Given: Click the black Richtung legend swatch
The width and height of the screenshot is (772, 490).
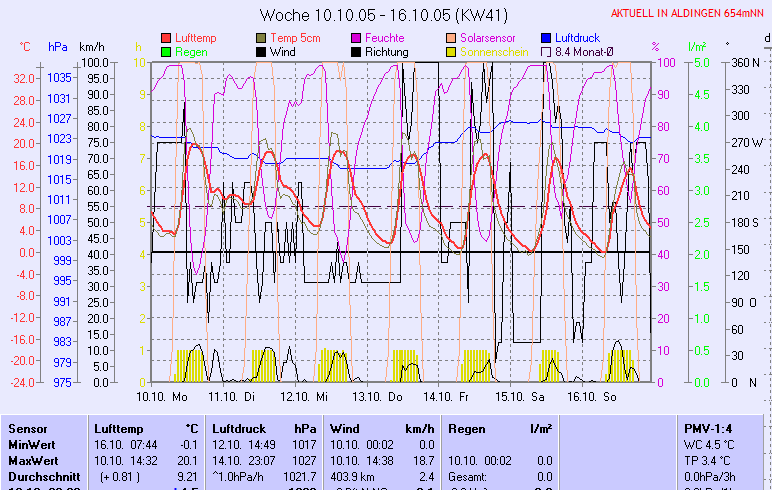Looking at the screenshot, I should tap(356, 52).
